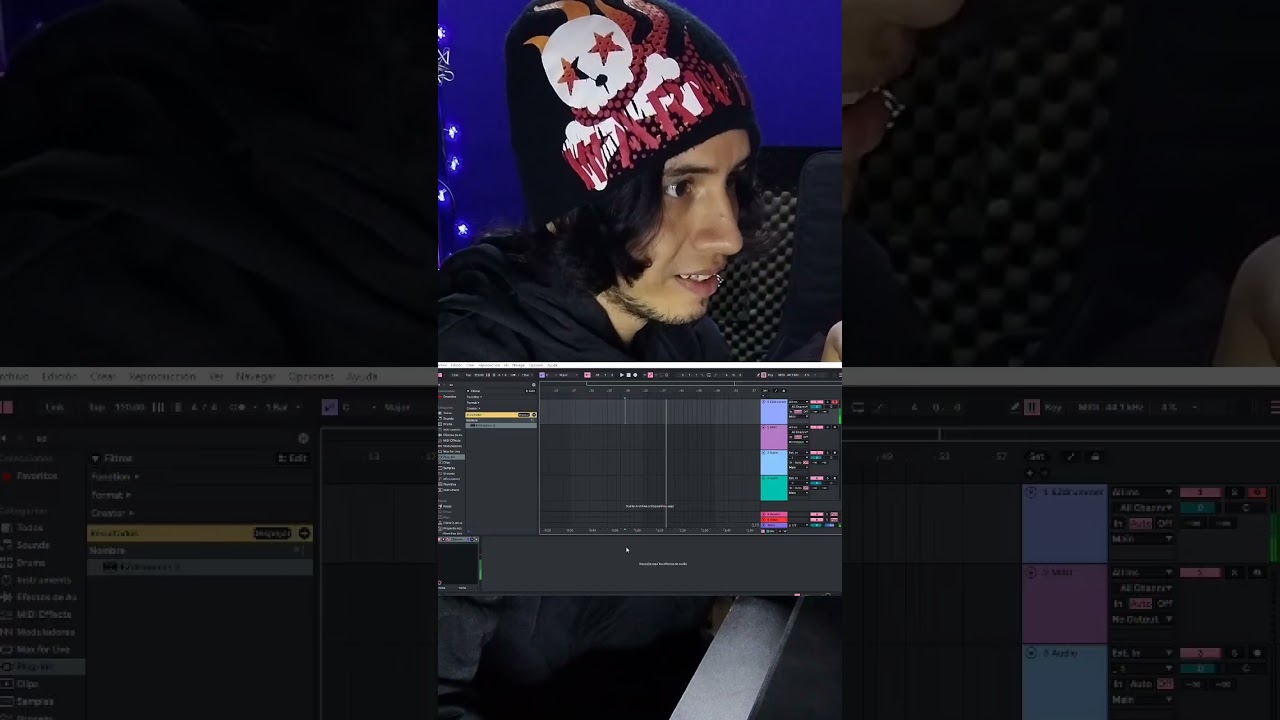Arm track 1 for recording
The width and height of the screenshot is (1280, 720).
pos(835,402)
